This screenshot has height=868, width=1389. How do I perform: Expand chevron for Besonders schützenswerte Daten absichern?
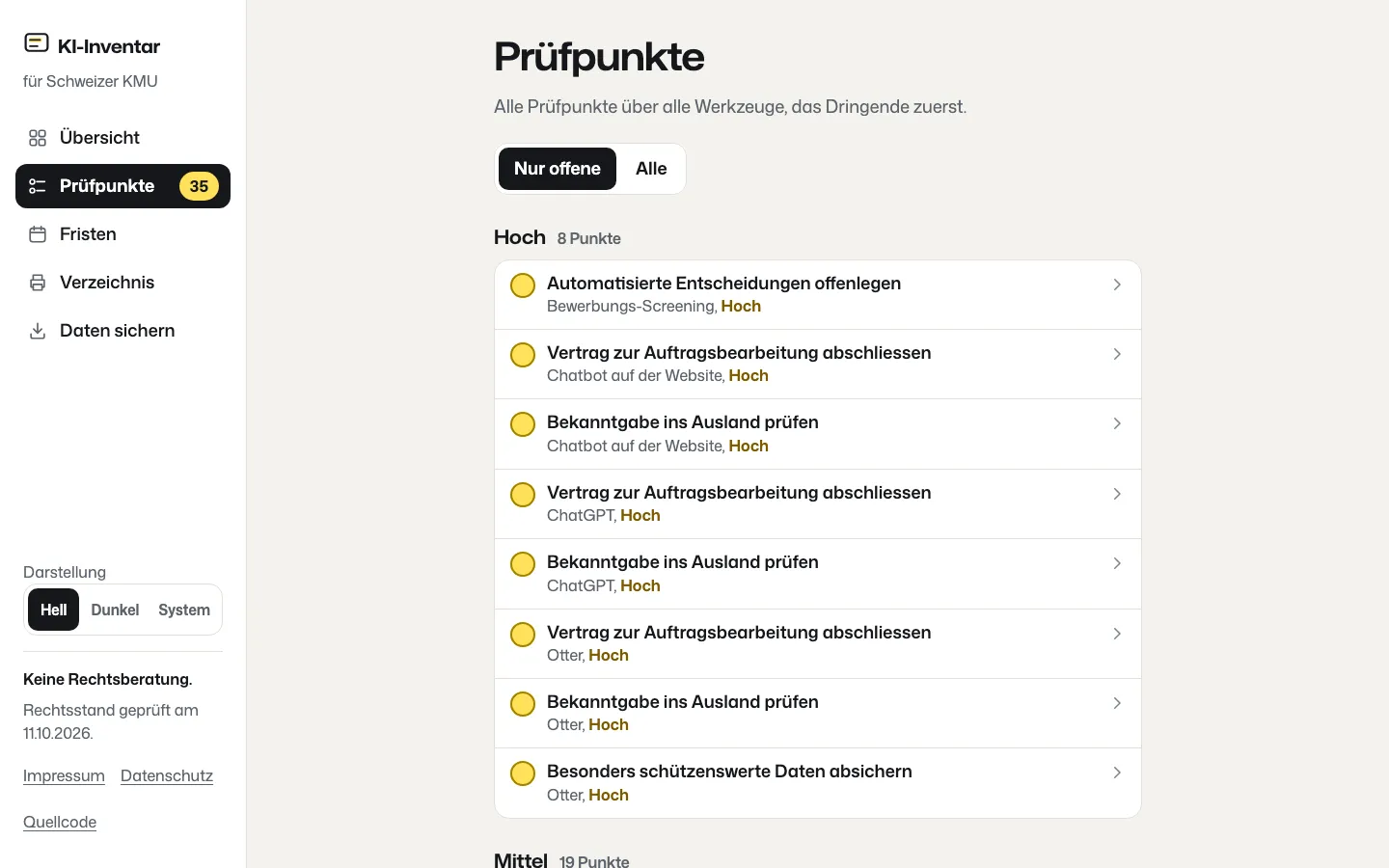(1117, 773)
